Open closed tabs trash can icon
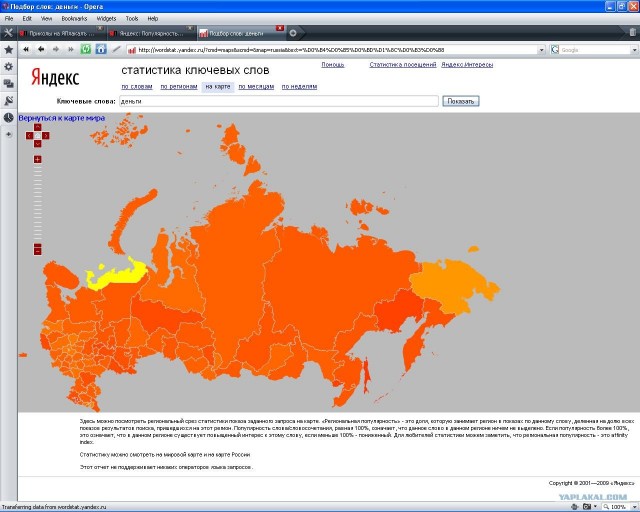This screenshot has height=512, width=640. pyautogui.click(x=633, y=32)
